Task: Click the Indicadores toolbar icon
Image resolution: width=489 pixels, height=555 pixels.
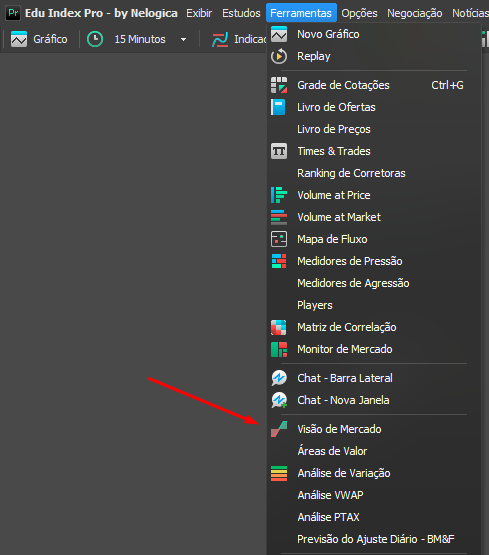Action: tap(220, 39)
